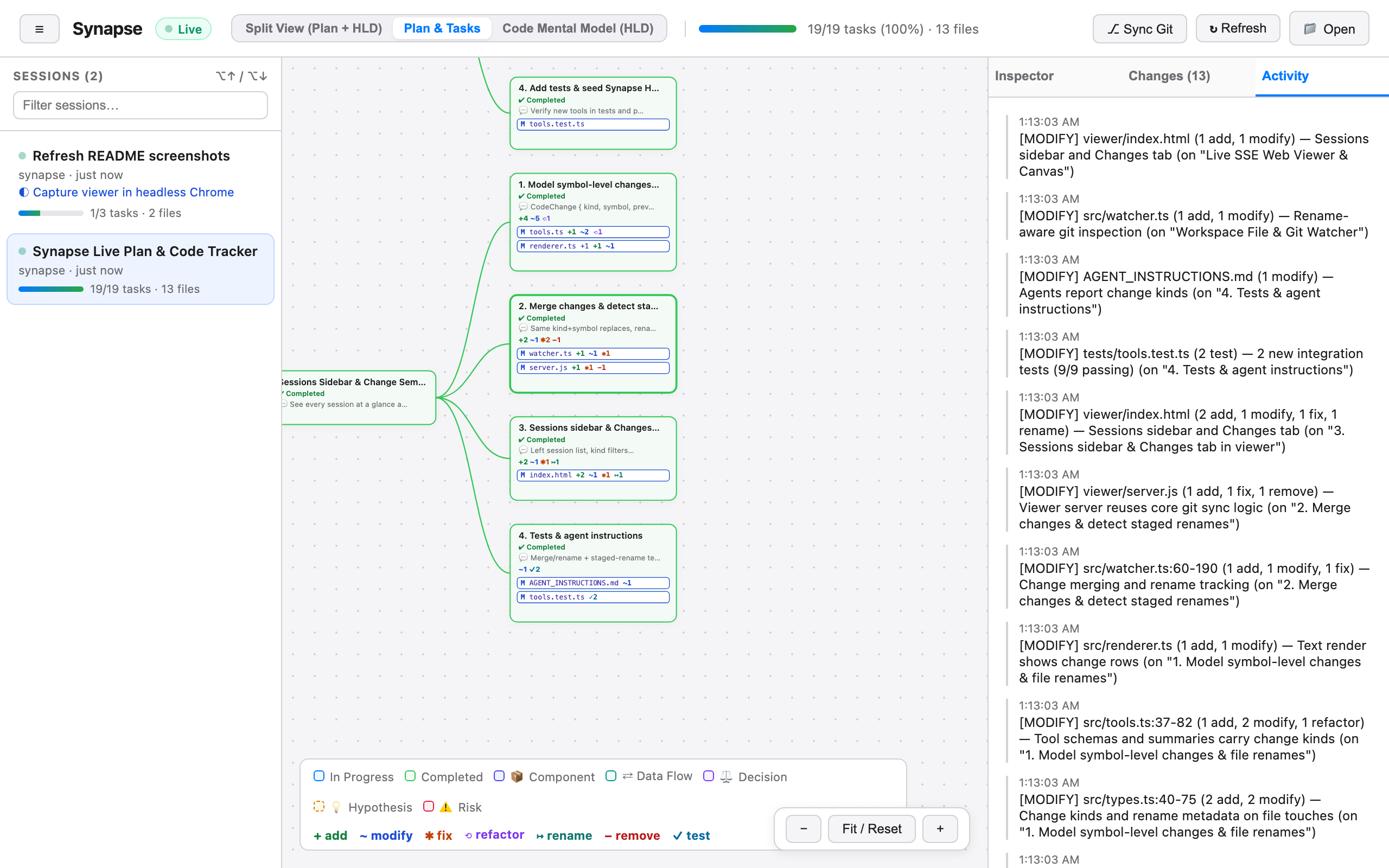Click the remove change-kind legend label
This screenshot has height=868, width=1389.
(x=633, y=835)
